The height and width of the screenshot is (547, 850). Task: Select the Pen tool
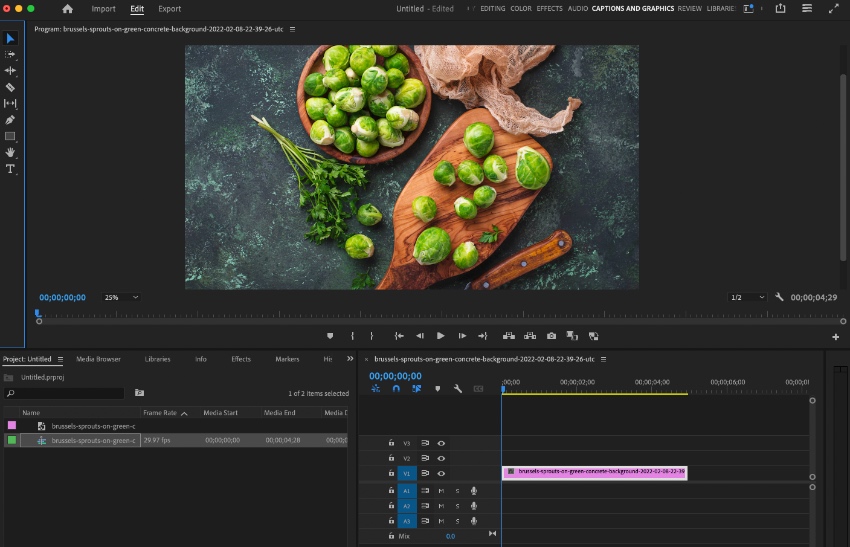tap(10, 120)
